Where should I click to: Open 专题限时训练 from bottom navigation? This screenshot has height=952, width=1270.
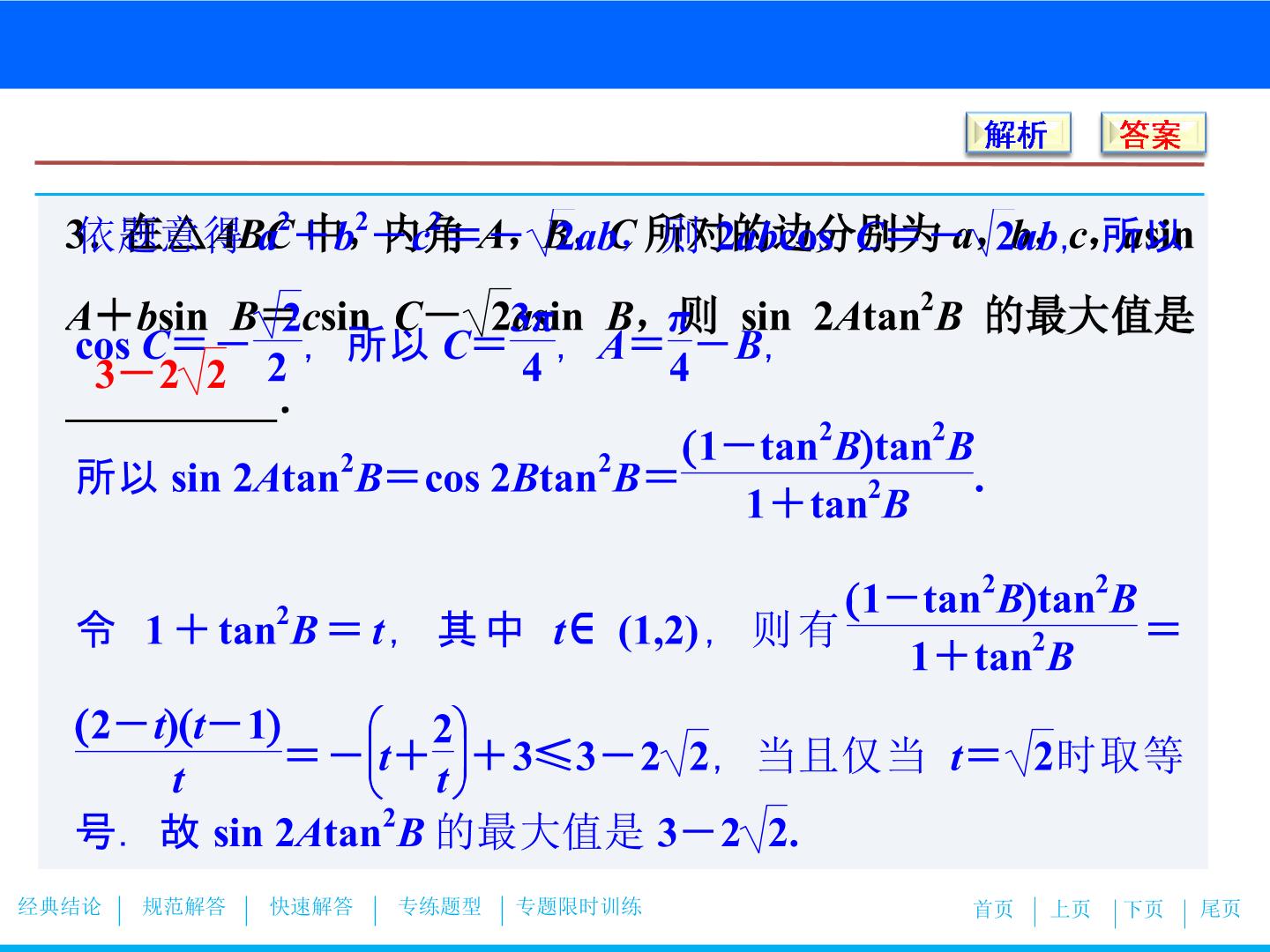tap(579, 907)
